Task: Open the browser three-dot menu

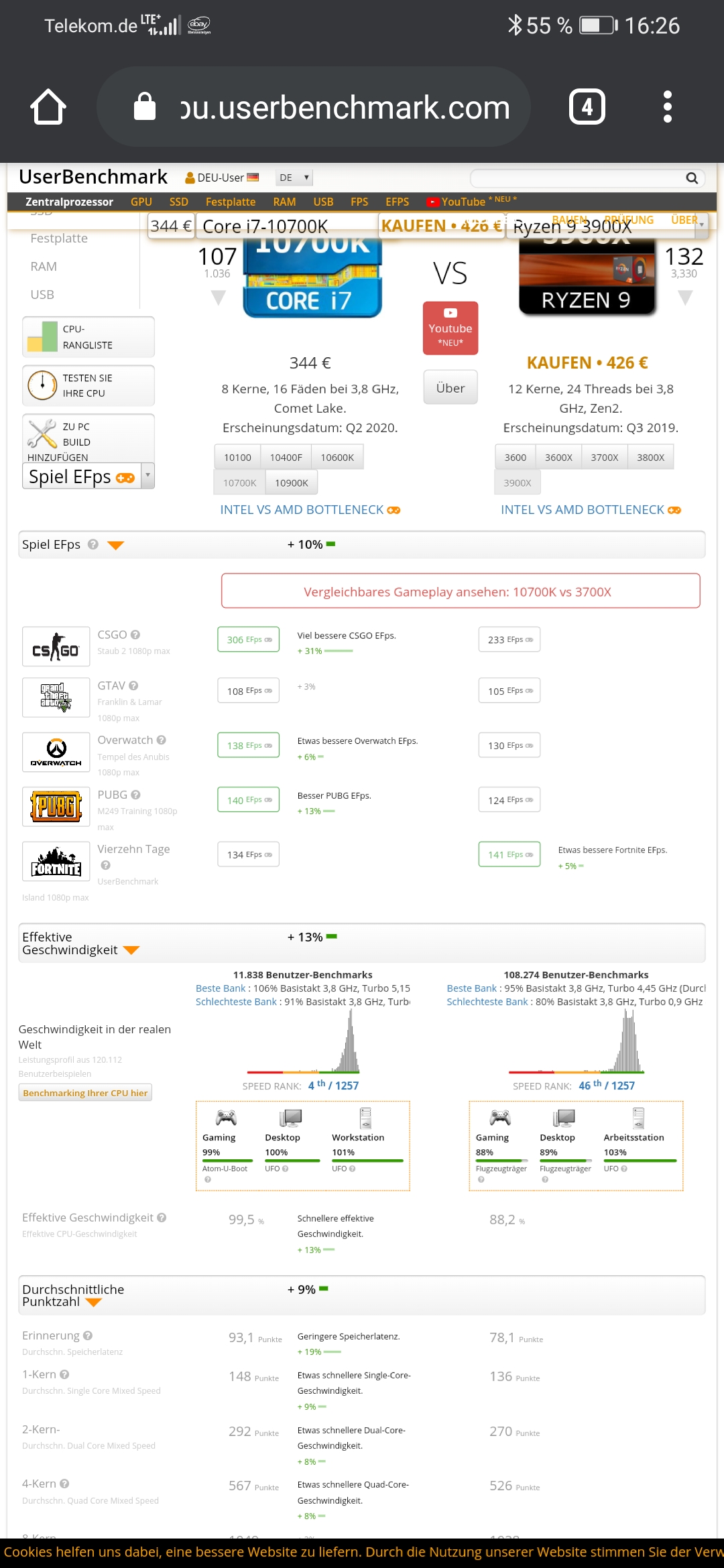Action: pos(667,107)
